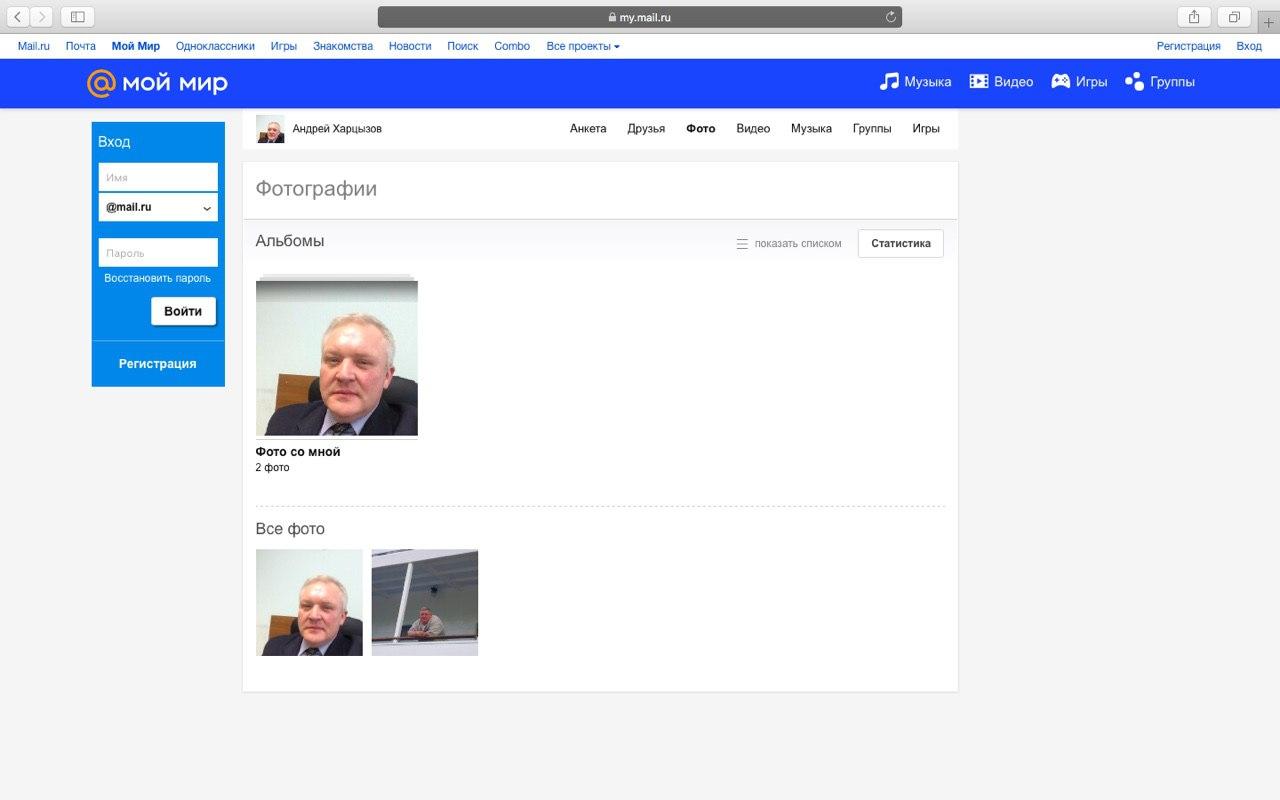Open Поиск in the top bar

click(x=463, y=46)
